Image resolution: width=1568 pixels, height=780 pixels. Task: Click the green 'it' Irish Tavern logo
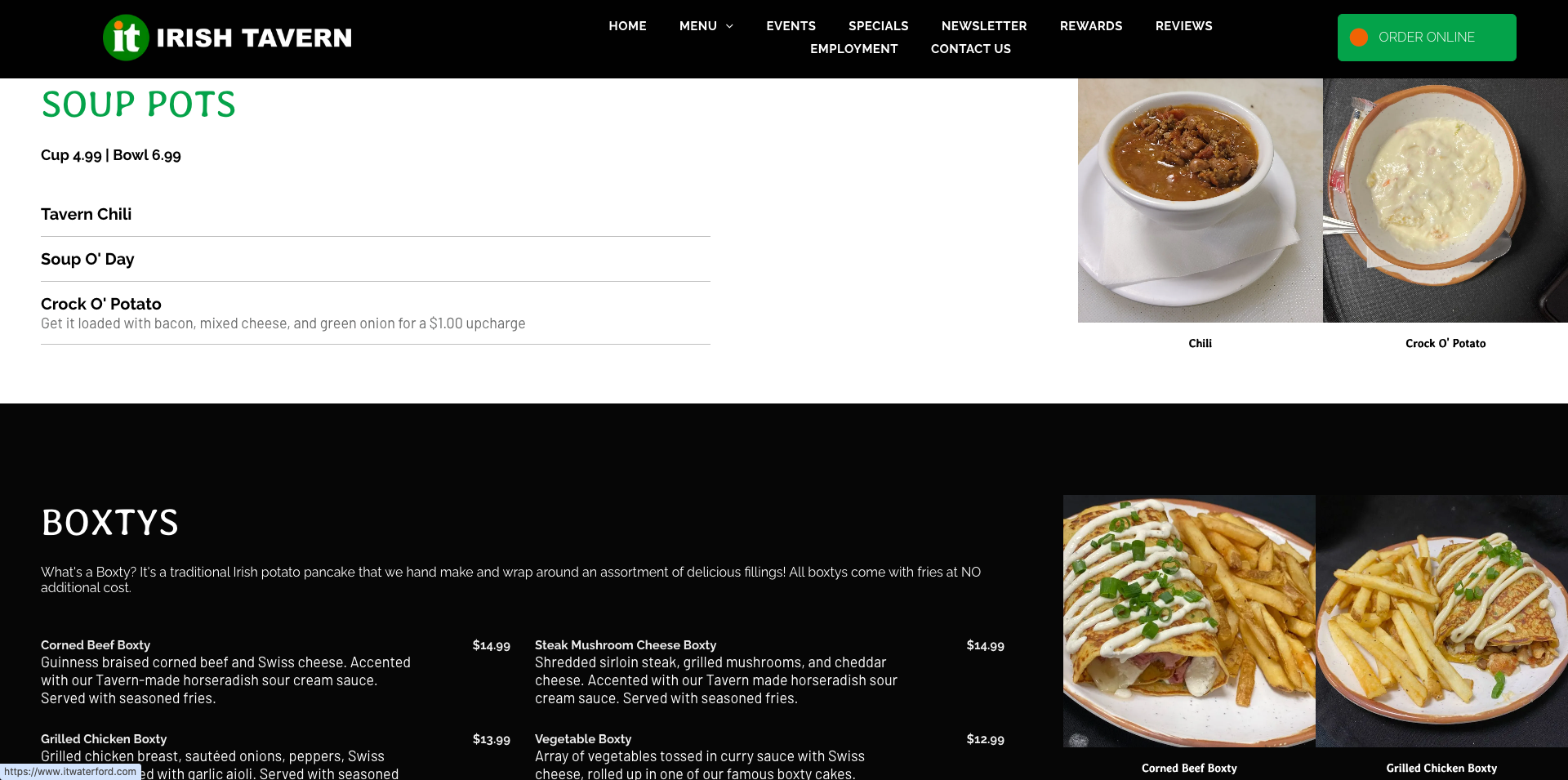(126, 38)
